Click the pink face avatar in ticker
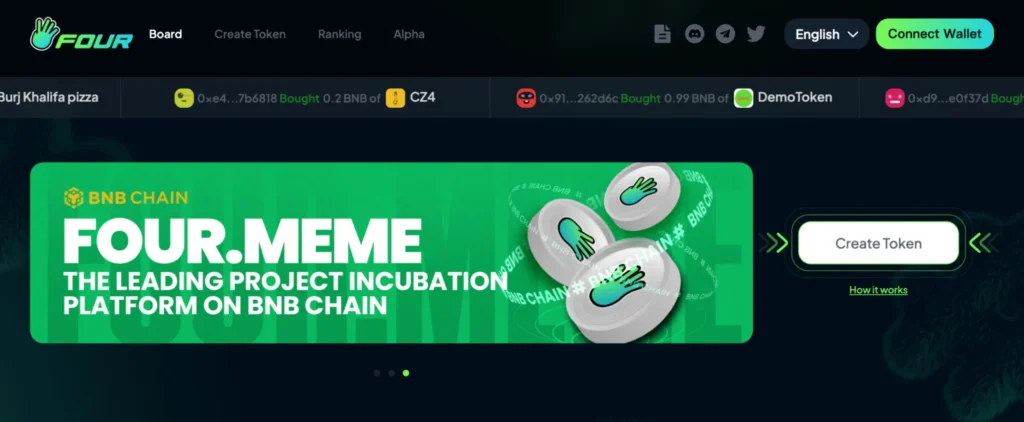Screen dimensions: 1024x422 point(895,98)
